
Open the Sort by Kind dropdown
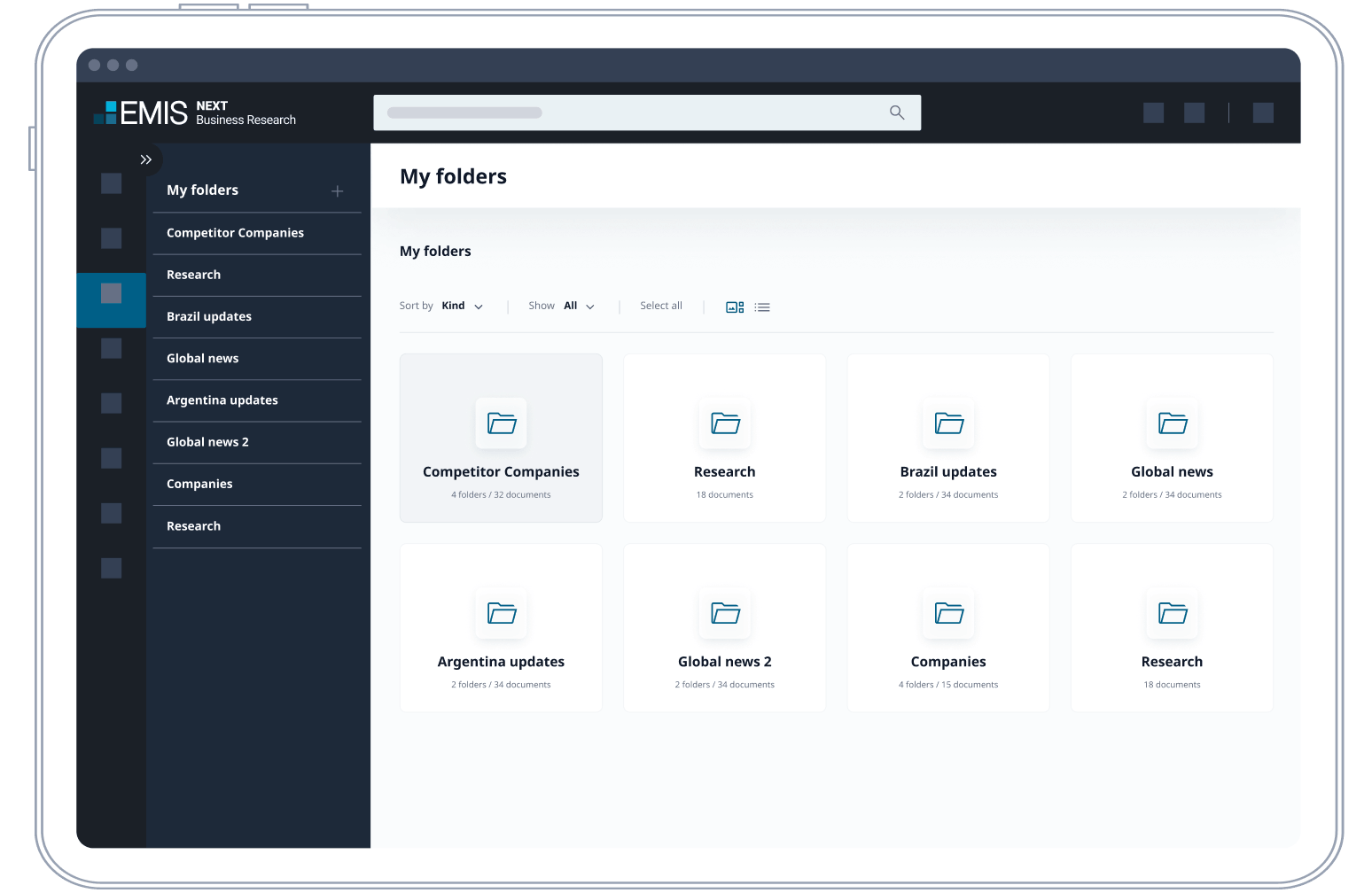click(x=463, y=307)
